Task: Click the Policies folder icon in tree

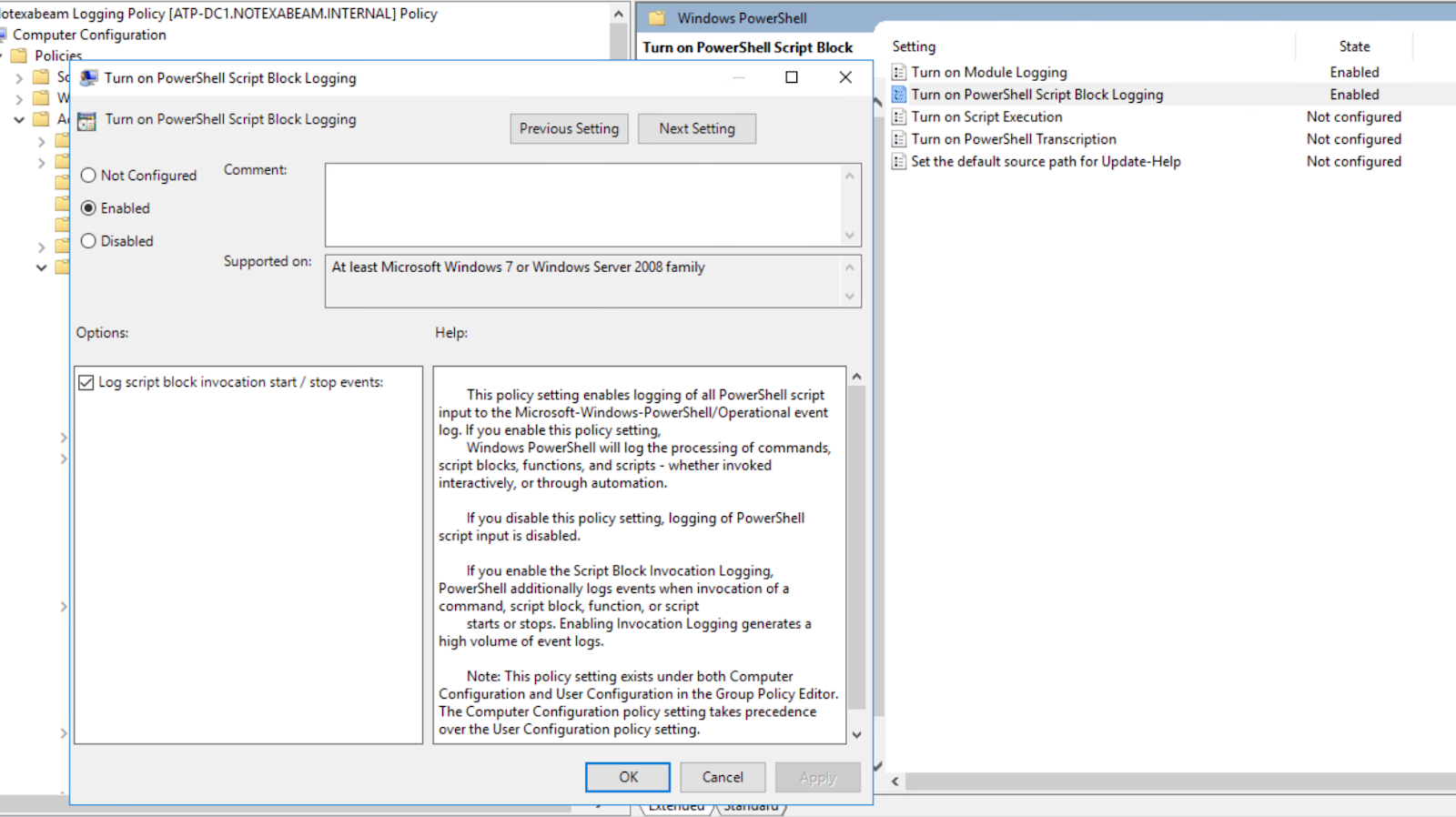Action: click(x=19, y=55)
